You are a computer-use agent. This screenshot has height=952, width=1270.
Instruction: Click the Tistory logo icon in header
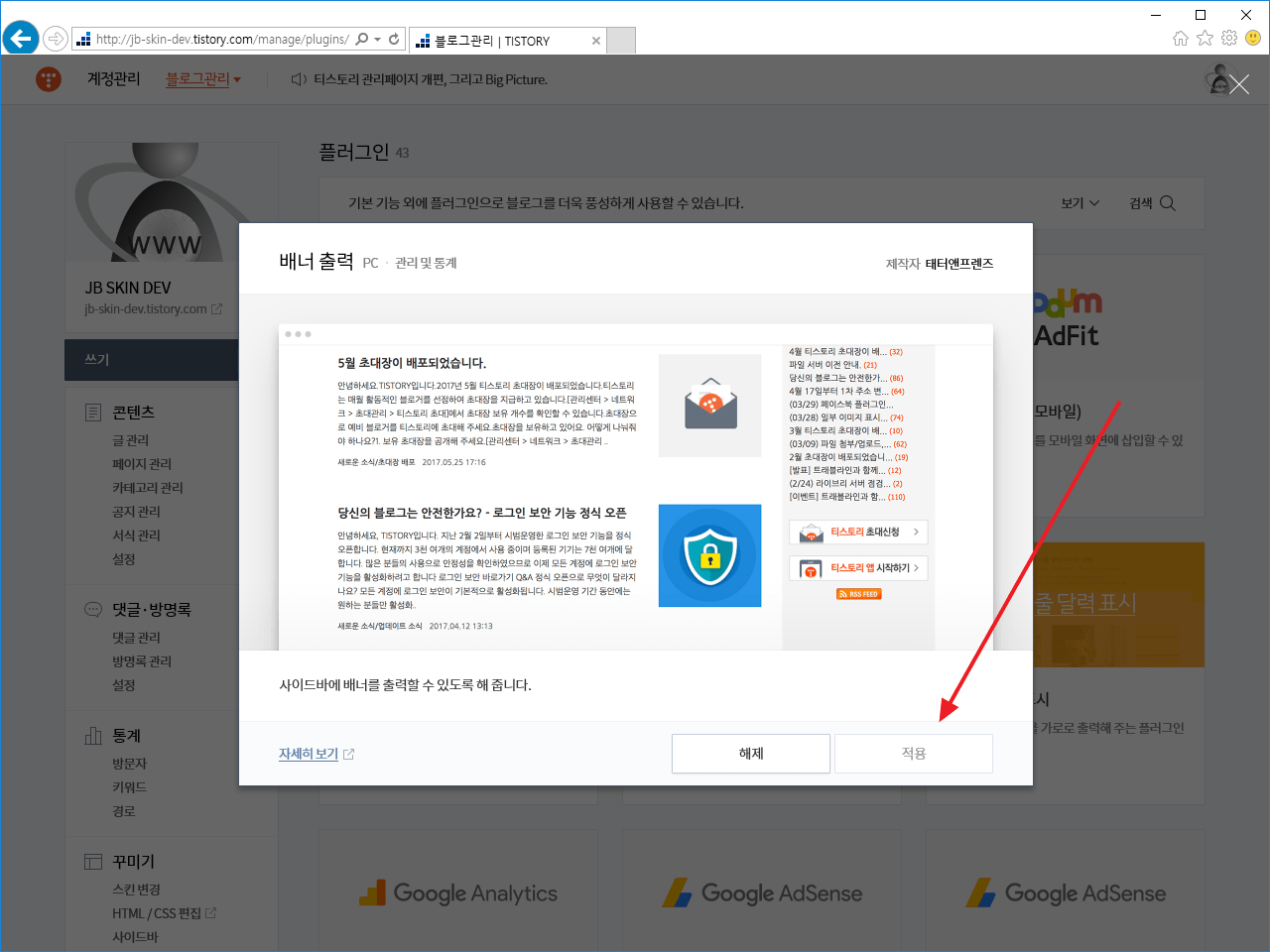(49, 79)
